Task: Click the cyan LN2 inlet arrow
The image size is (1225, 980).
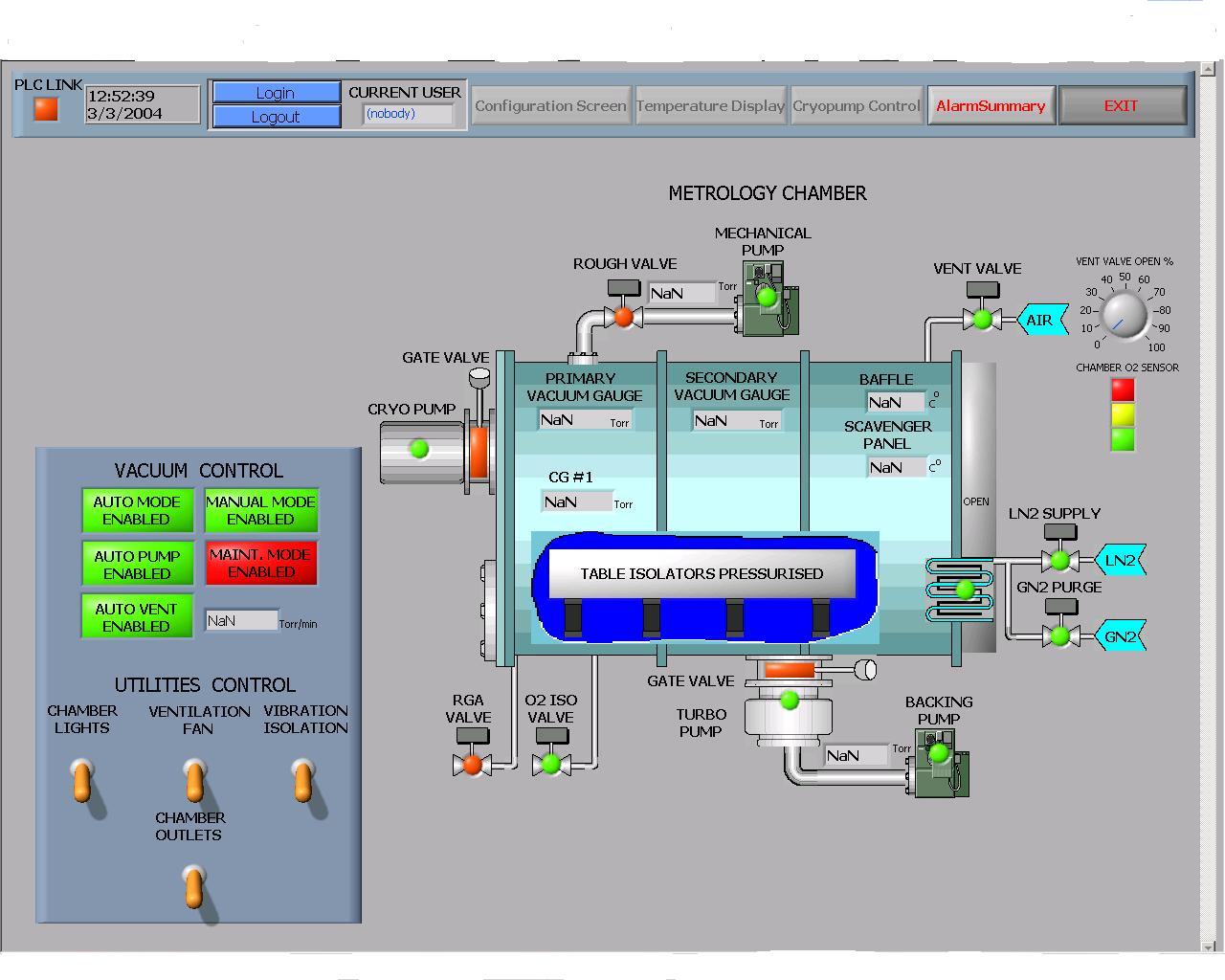Action: (1120, 560)
